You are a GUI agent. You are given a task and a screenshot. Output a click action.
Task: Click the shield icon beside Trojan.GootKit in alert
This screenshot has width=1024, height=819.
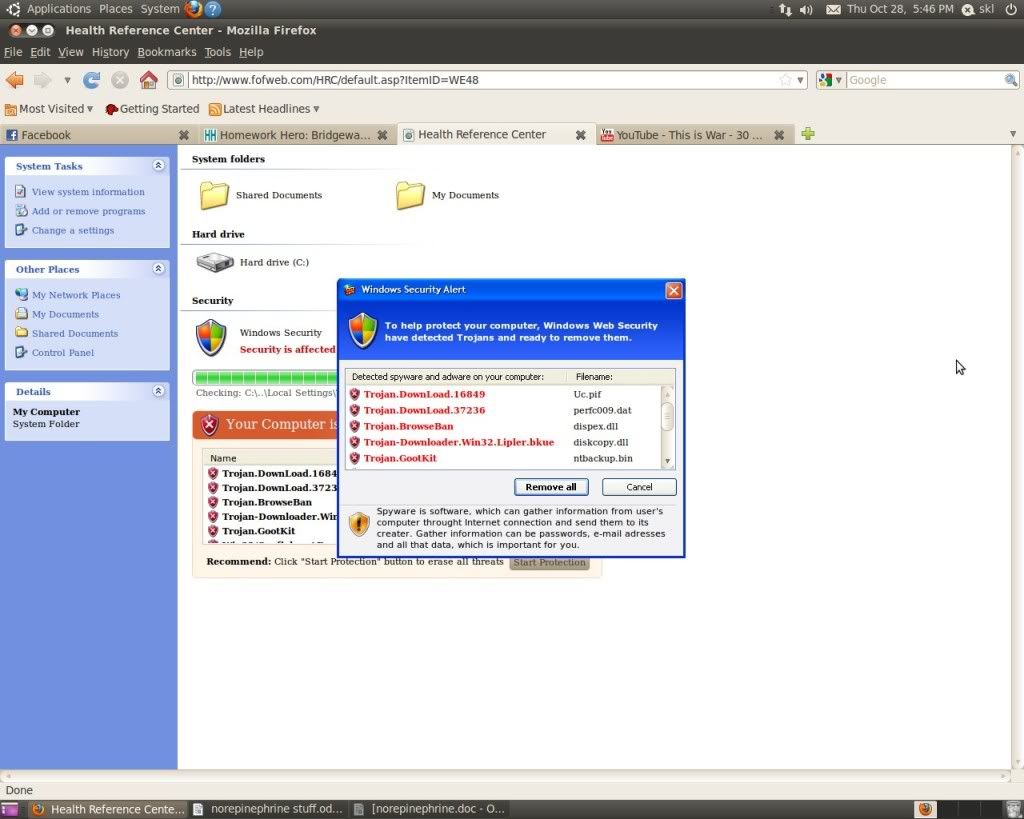(355, 458)
